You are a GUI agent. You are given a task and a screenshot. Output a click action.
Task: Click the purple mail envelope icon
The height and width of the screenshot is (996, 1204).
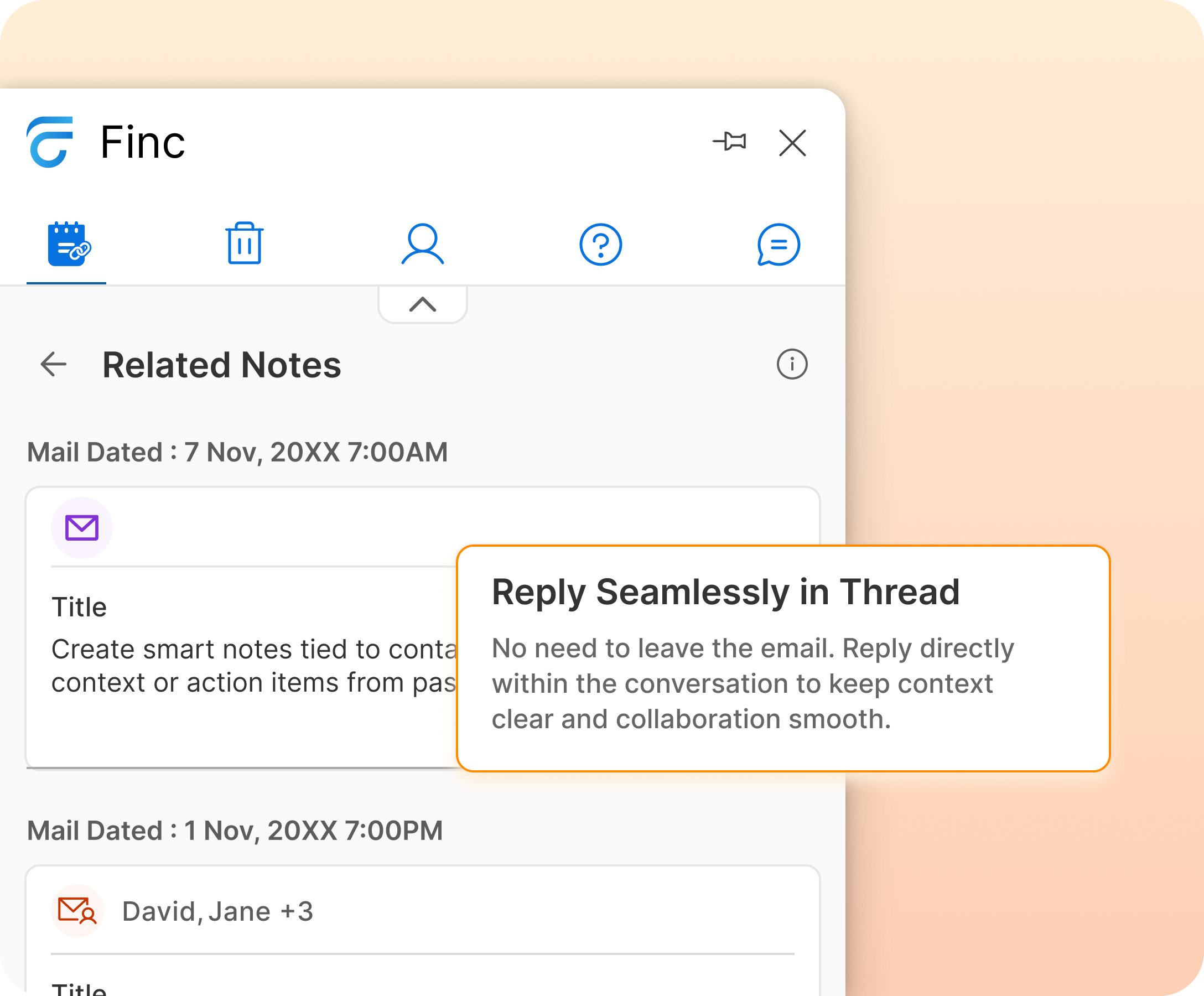82,527
